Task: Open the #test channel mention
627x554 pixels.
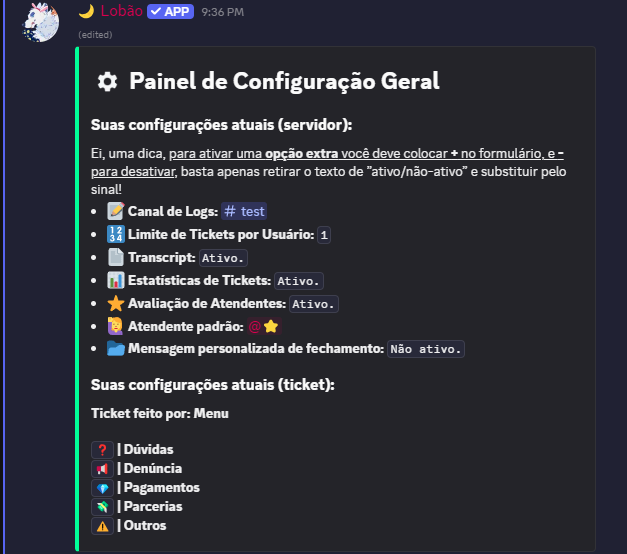Action: click(x=244, y=211)
